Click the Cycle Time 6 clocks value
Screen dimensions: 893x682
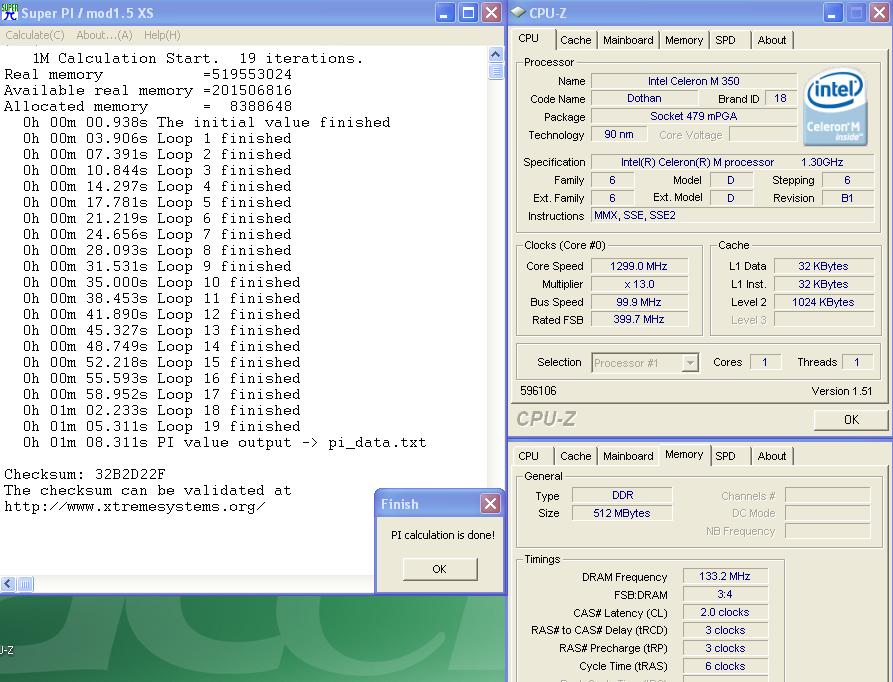coord(725,666)
